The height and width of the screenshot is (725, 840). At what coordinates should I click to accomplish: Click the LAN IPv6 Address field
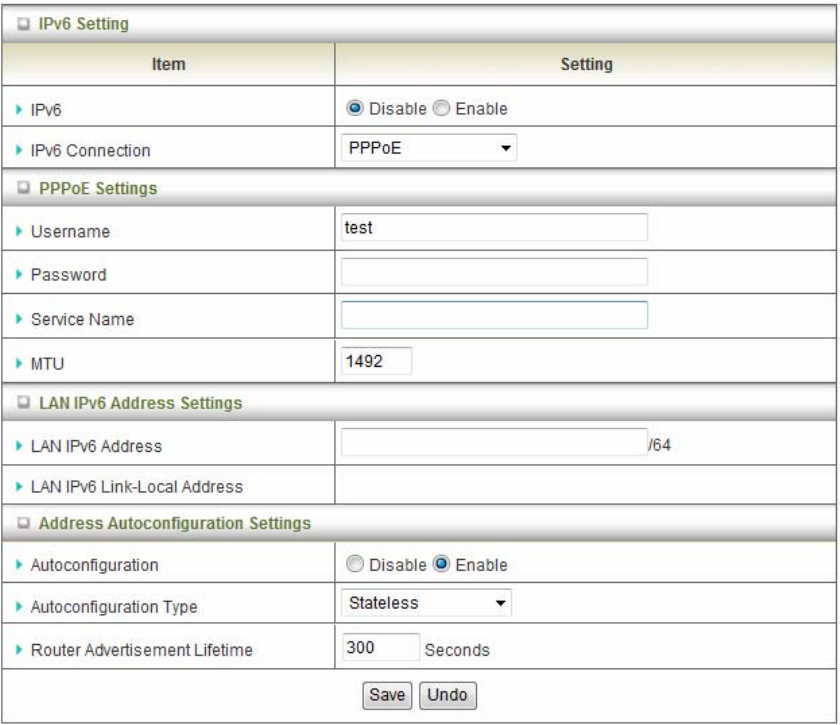click(494, 443)
